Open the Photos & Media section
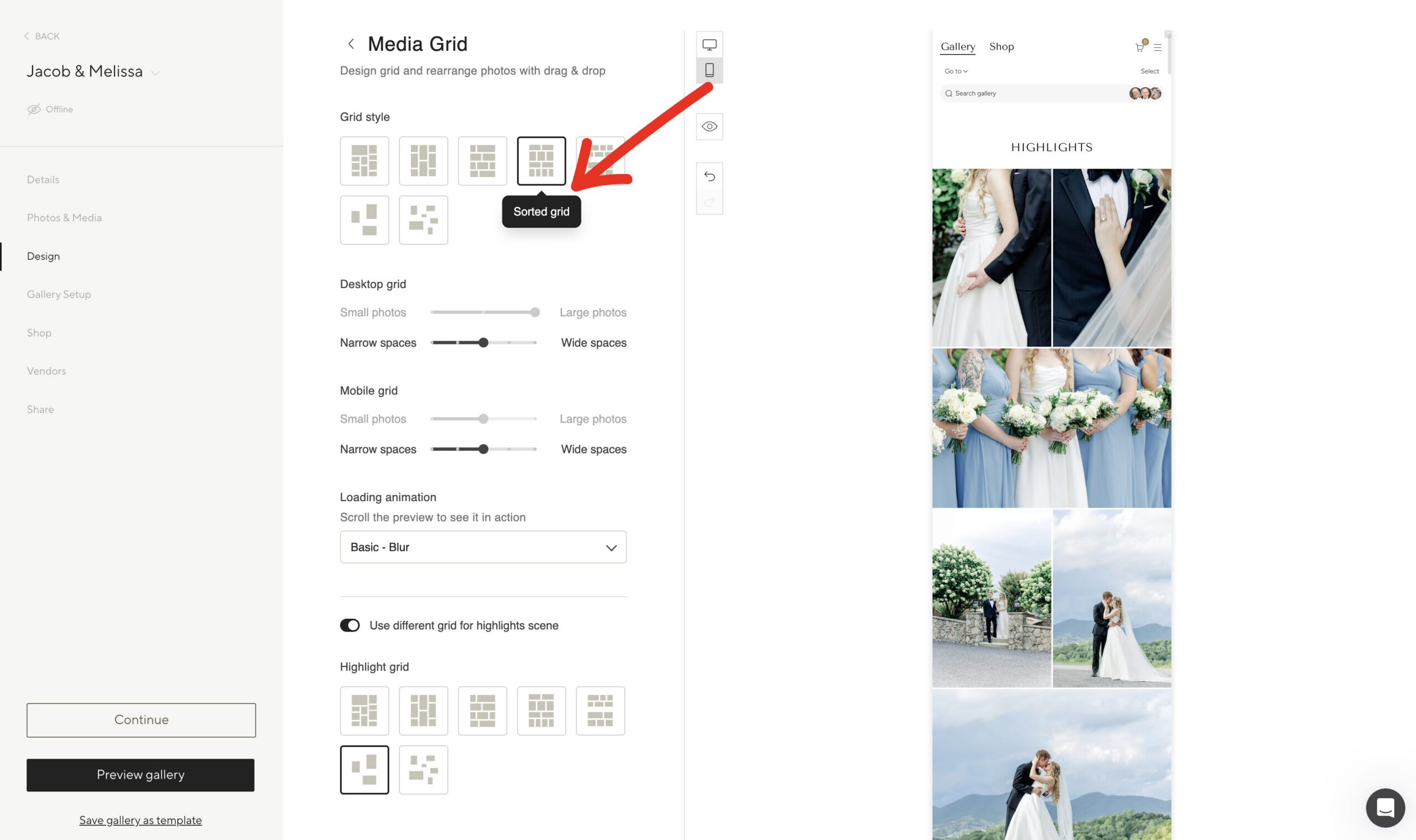Image resolution: width=1416 pixels, height=840 pixels. 65,218
